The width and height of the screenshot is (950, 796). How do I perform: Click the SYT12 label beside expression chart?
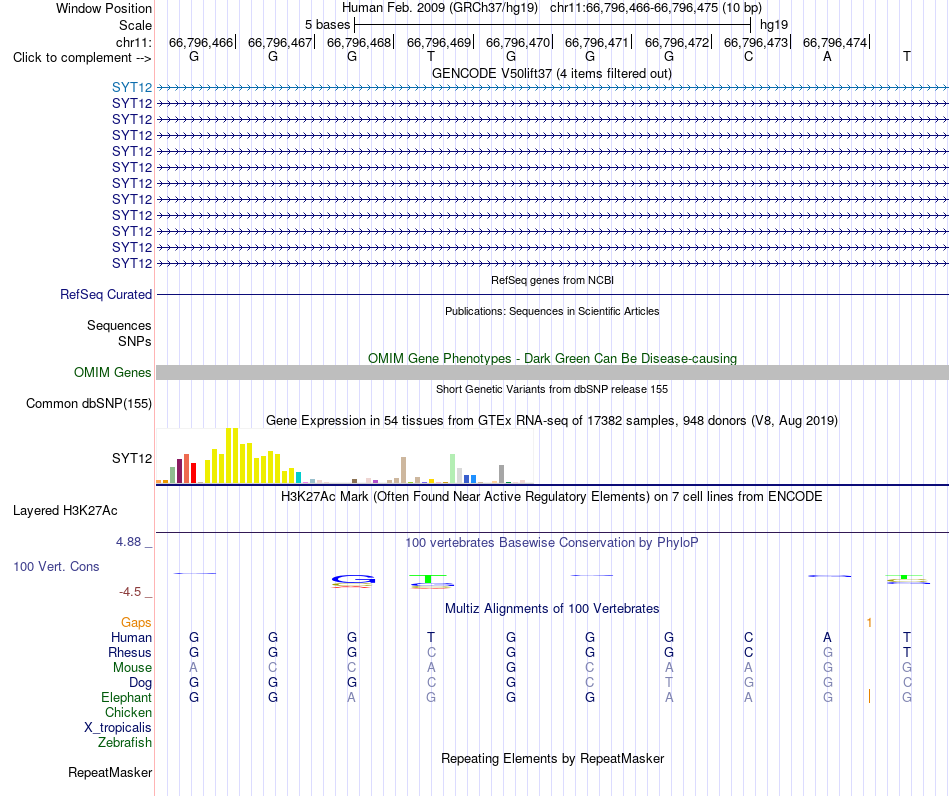(x=131, y=459)
